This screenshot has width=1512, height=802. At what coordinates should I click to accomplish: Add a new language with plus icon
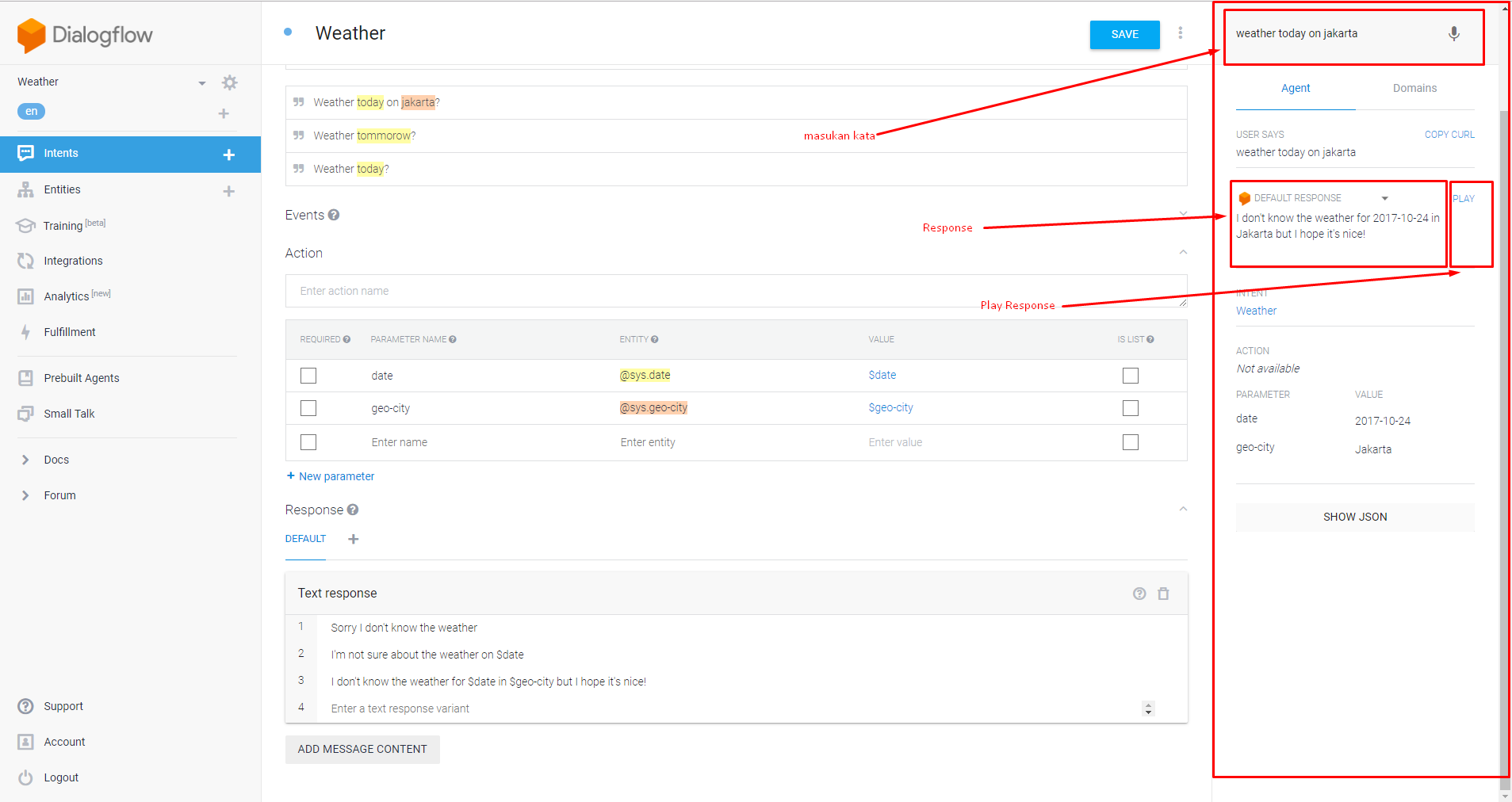[x=224, y=113]
